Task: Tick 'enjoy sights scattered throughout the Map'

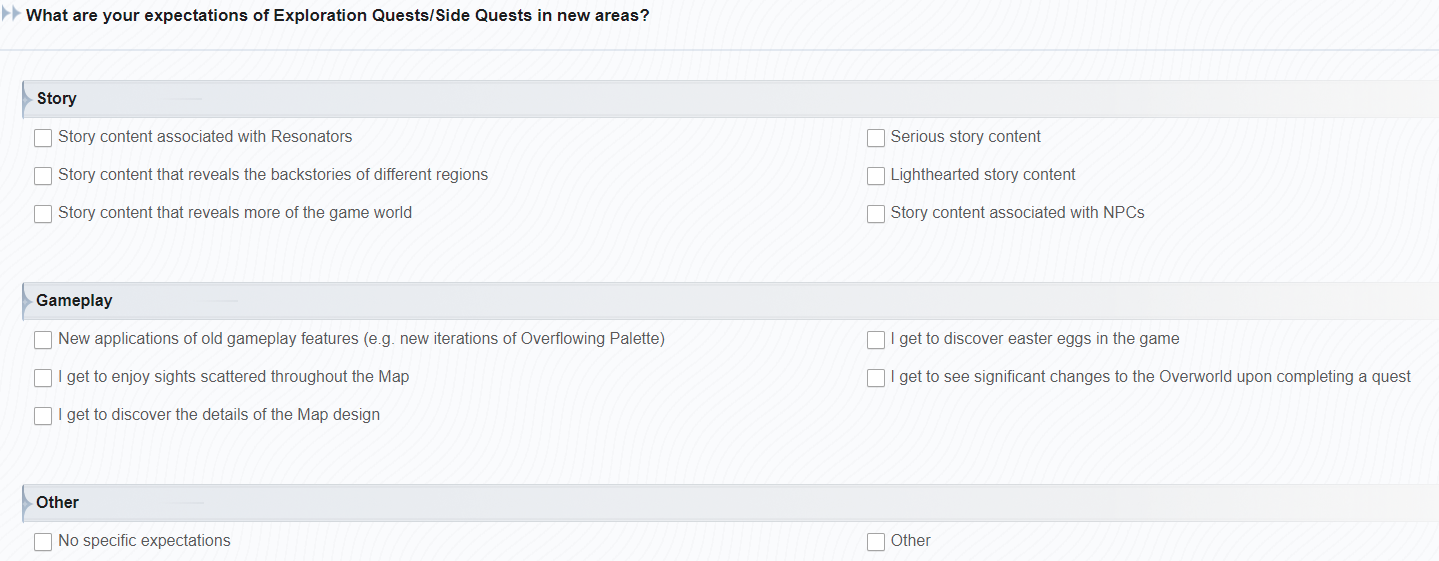Action: (x=43, y=378)
